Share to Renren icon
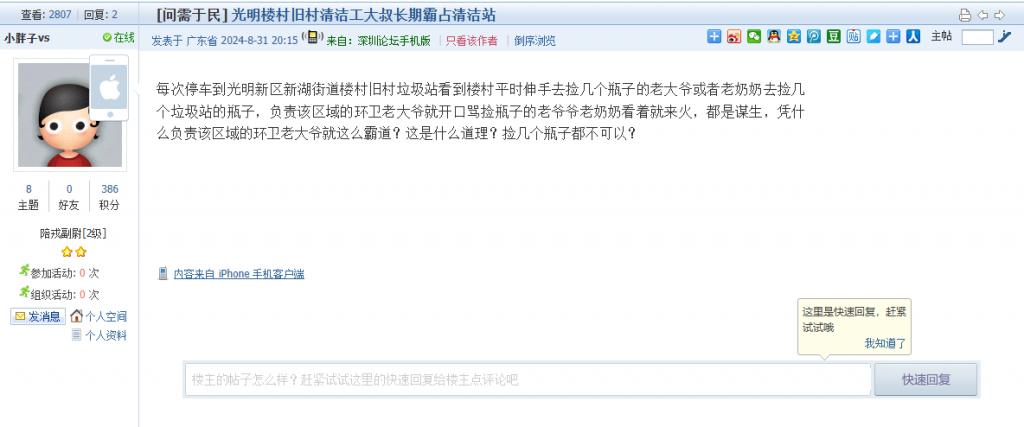 [913, 37]
